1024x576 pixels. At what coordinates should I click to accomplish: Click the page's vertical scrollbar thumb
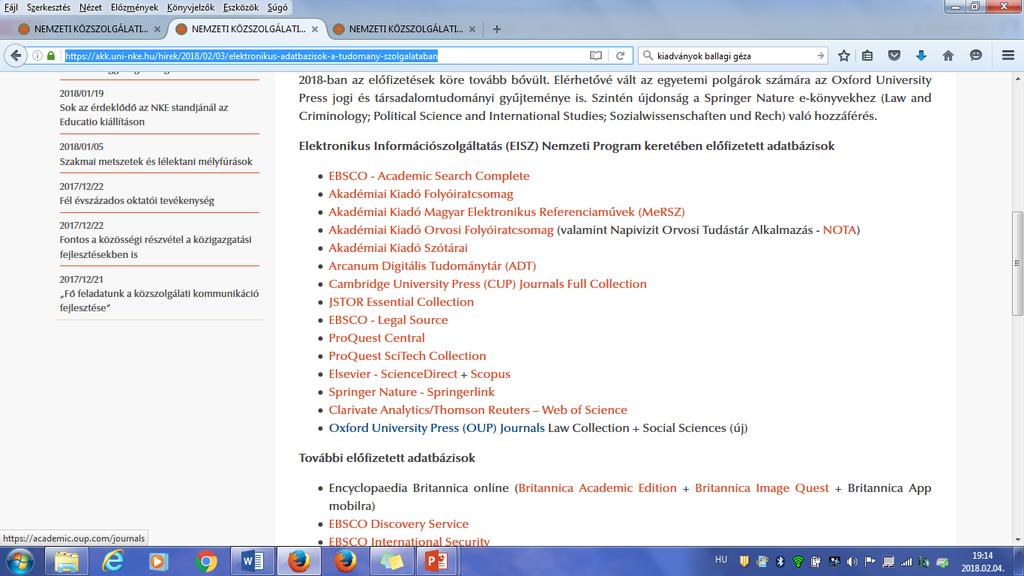[1017, 262]
